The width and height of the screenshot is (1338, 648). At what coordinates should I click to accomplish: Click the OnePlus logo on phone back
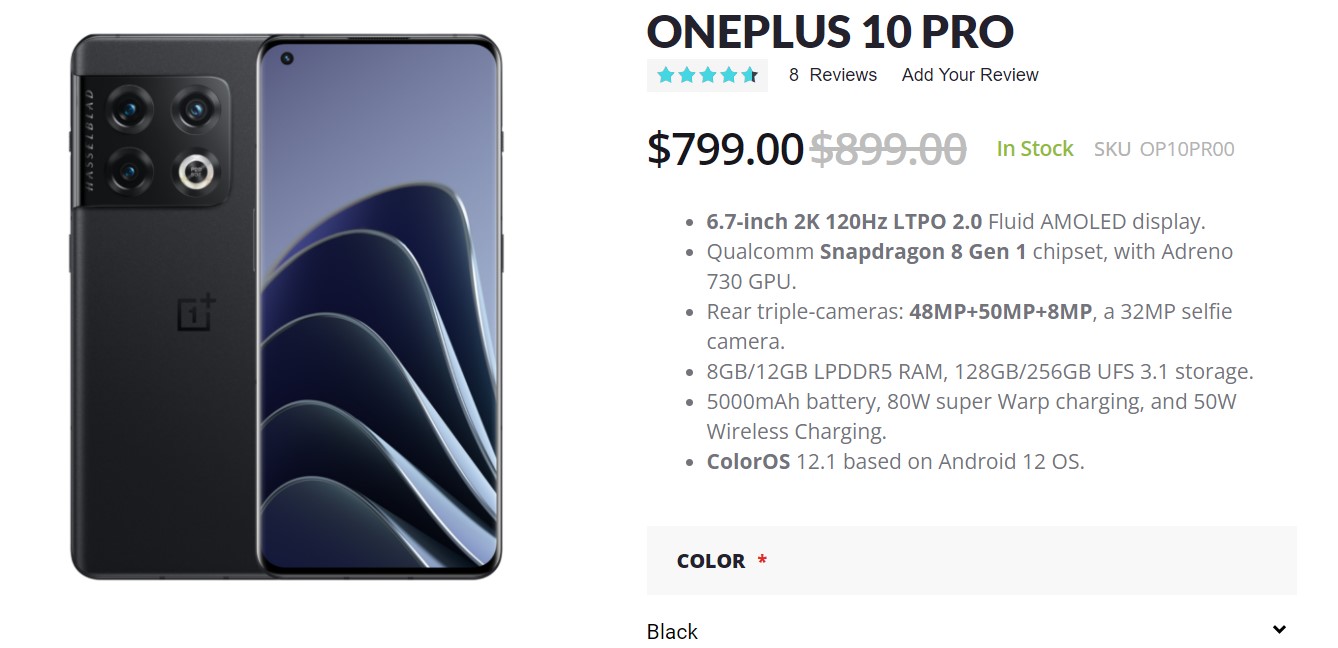pos(196,313)
